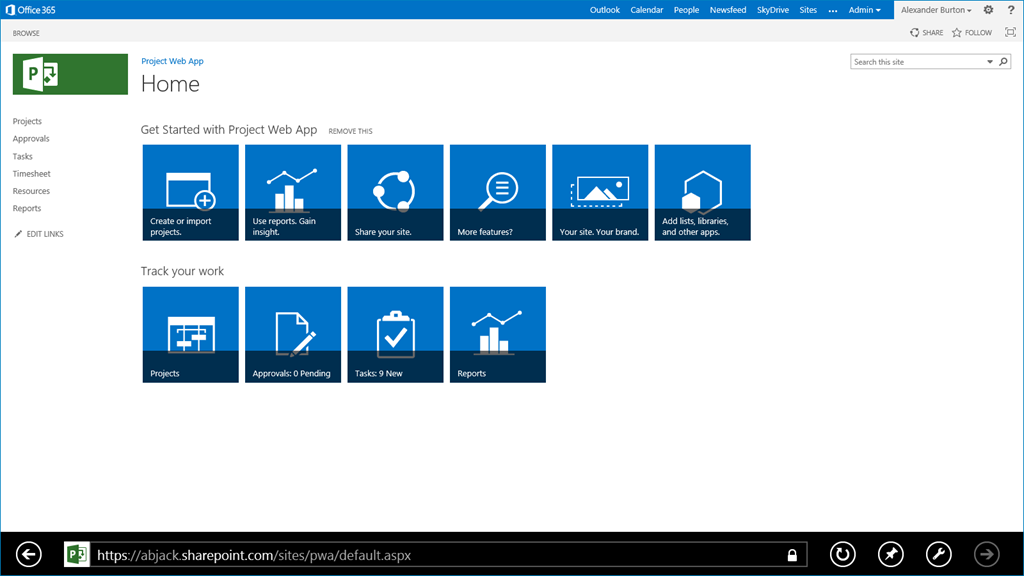The height and width of the screenshot is (576, 1024).
Task: Click the pencil icon beside EDIT LINKS
Action: (x=18, y=234)
